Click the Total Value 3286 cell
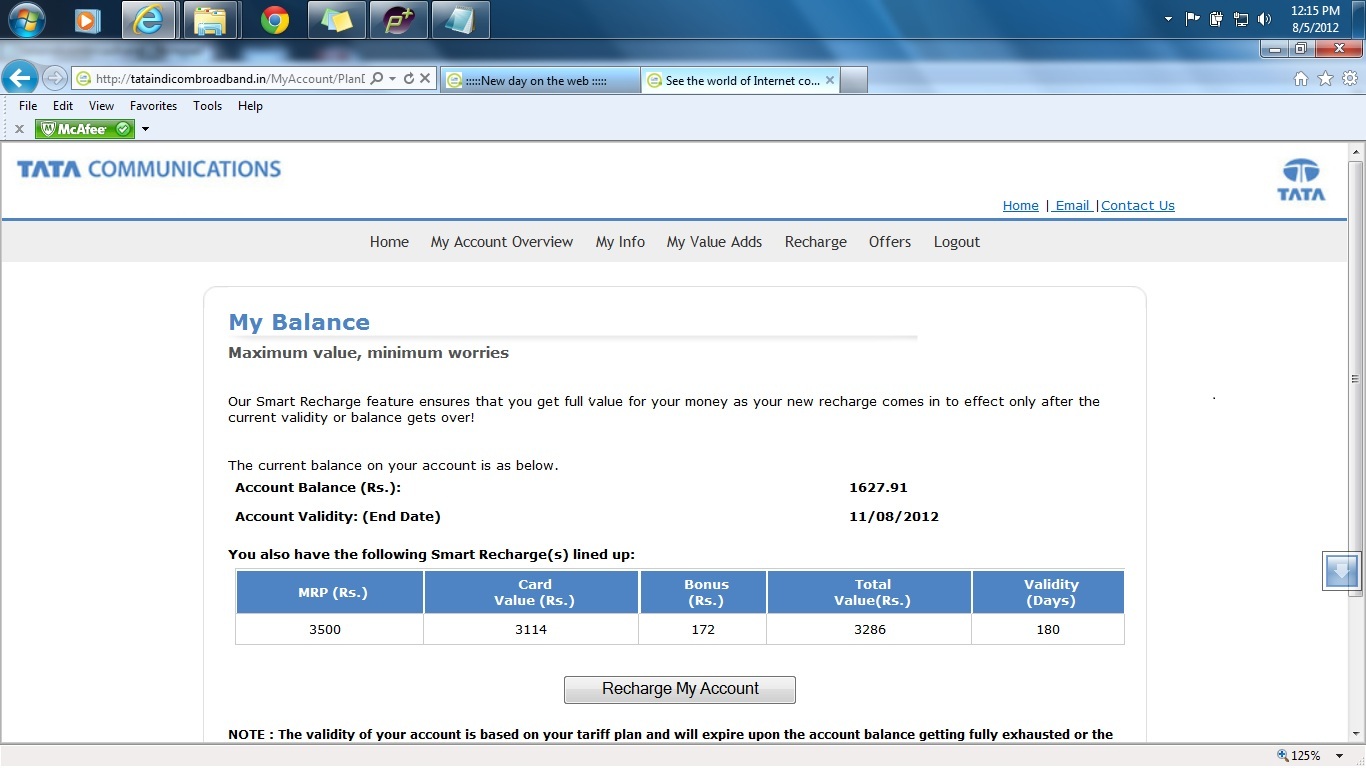 (x=869, y=630)
